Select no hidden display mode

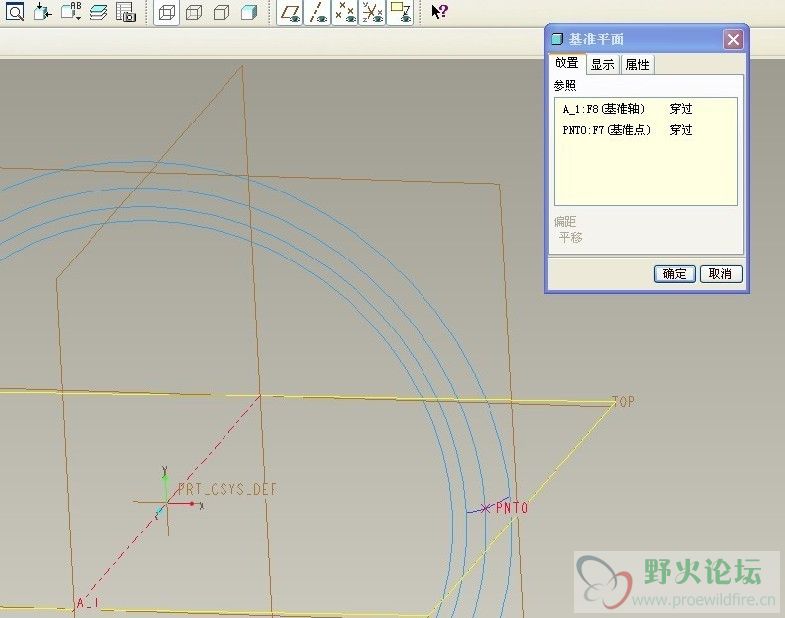pos(221,12)
